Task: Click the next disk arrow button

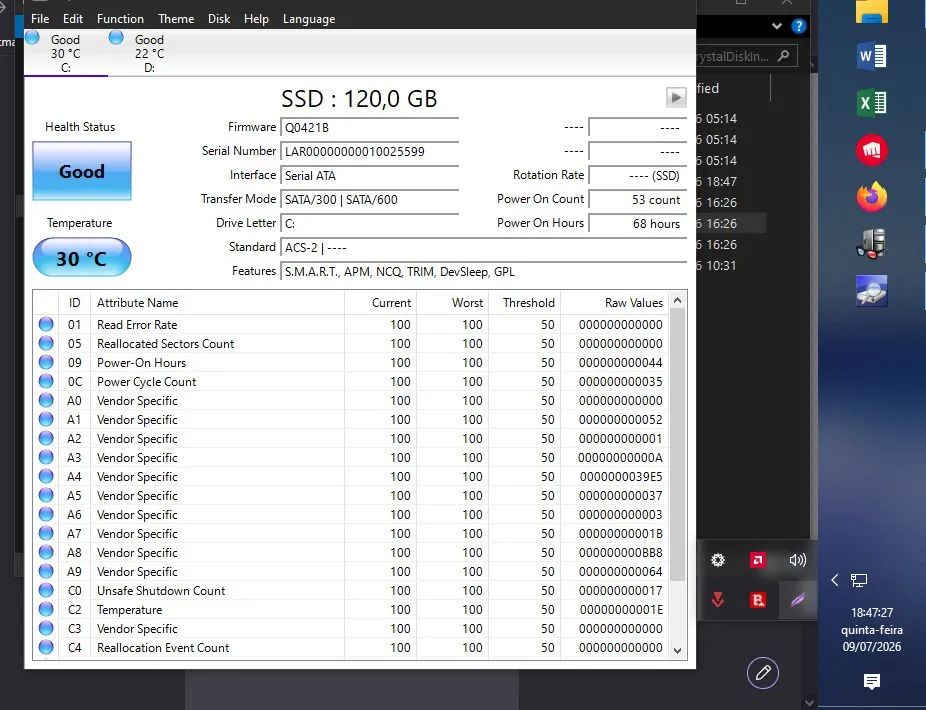Action: [676, 97]
